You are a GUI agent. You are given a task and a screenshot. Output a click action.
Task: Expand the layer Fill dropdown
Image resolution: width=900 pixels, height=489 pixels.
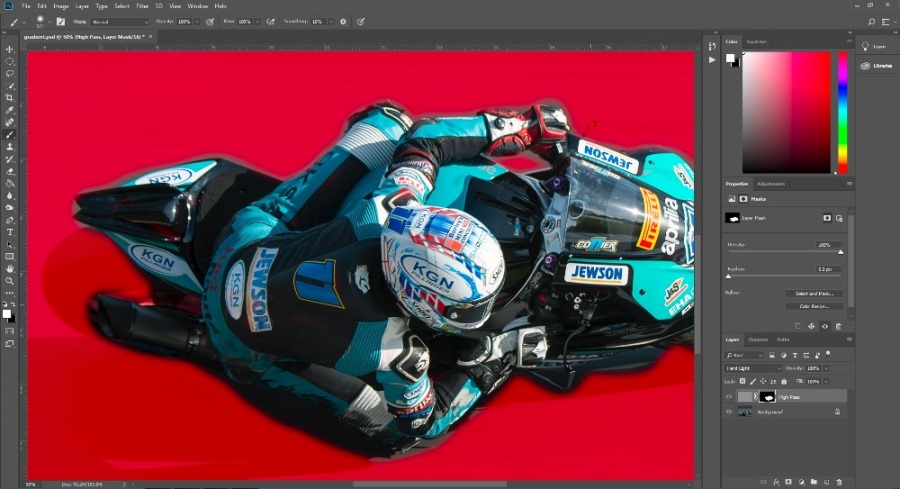826,381
